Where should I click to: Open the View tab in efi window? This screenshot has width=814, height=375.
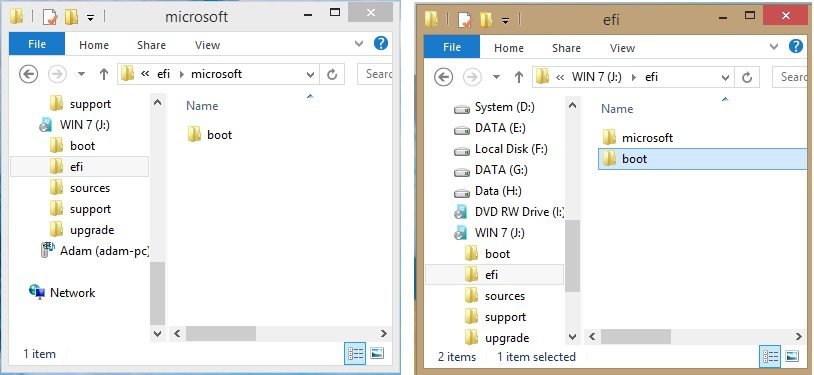click(x=622, y=48)
